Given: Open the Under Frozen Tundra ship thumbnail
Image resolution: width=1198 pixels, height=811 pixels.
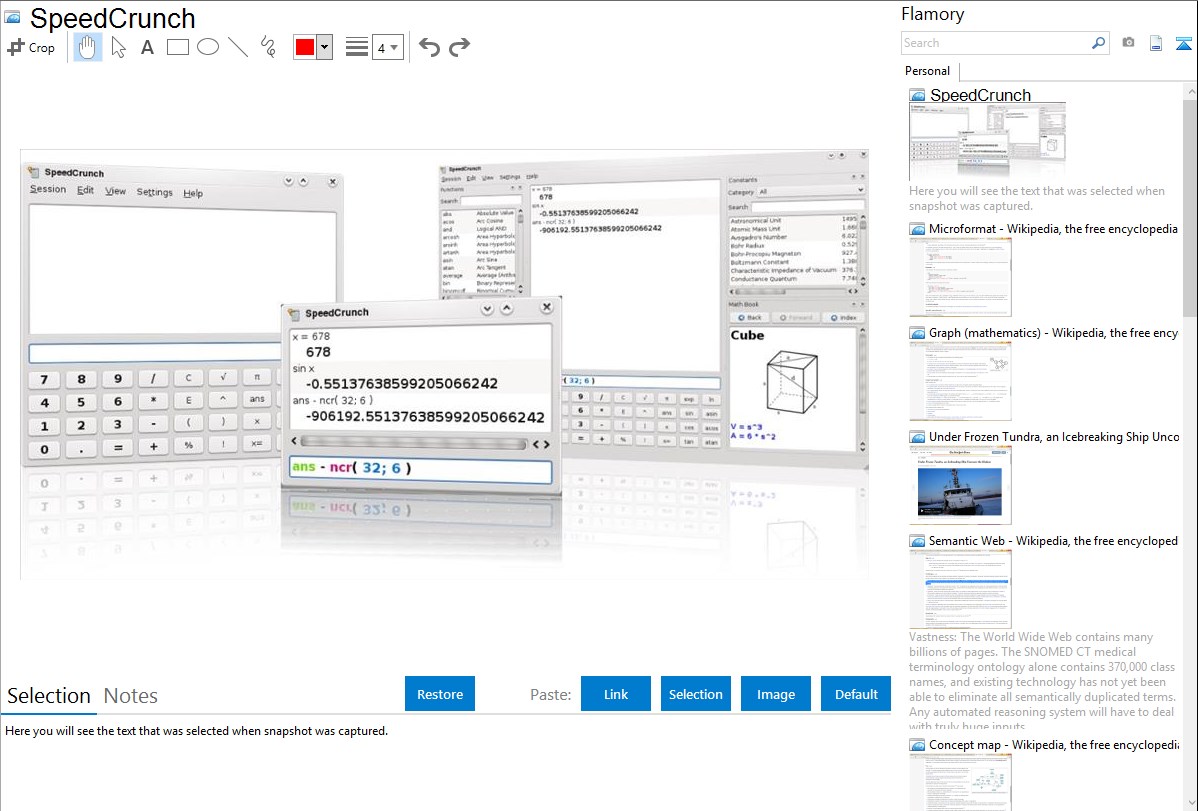Looking at the screenshot, I should point(960,485).
